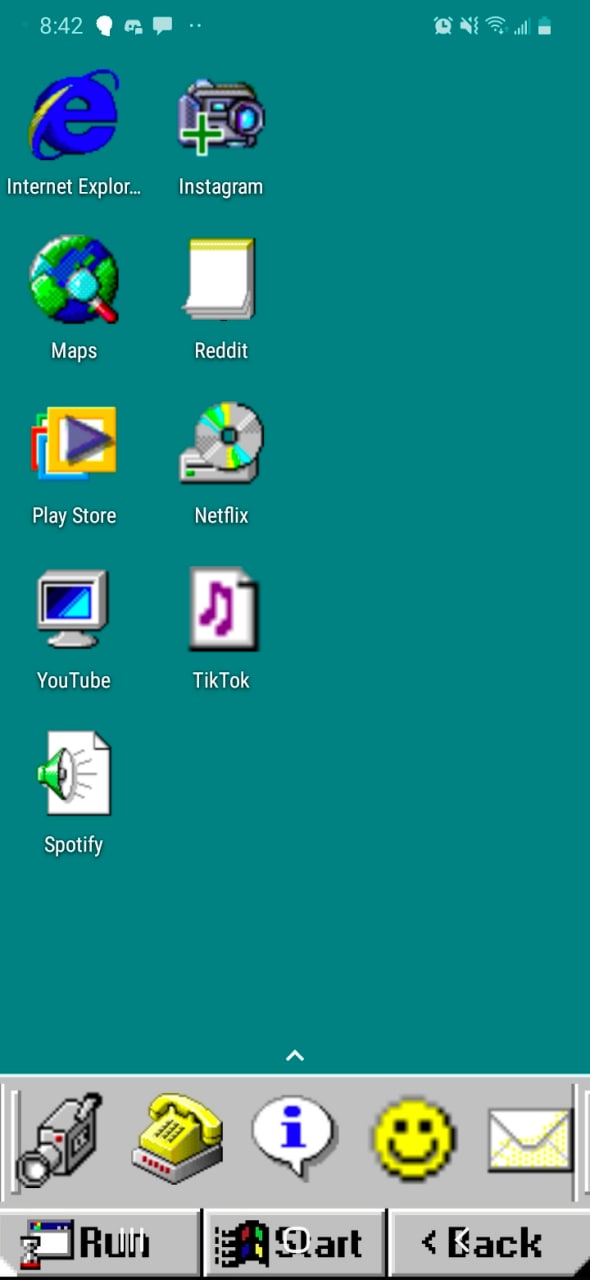This screenshot has width=590, height=1280.
Task: Tap the Back navigation button
Action: point(489,1243)
